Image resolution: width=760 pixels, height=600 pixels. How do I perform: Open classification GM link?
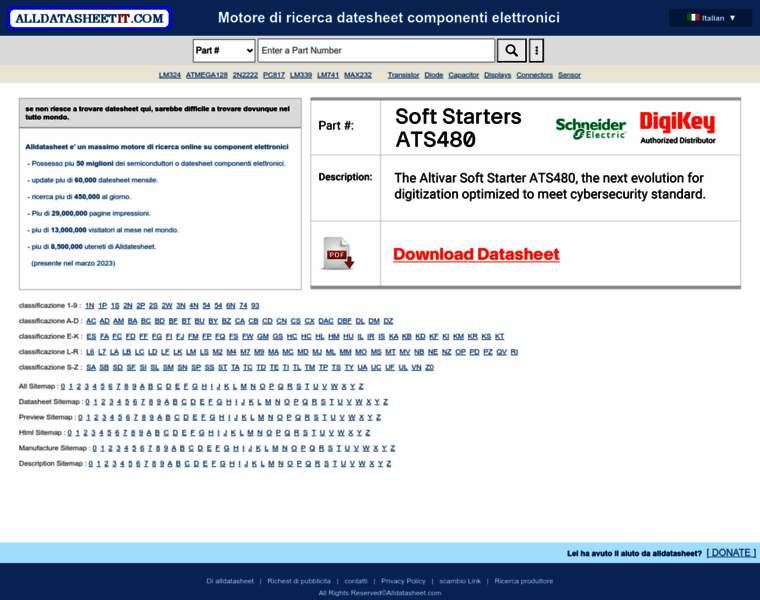263,336
